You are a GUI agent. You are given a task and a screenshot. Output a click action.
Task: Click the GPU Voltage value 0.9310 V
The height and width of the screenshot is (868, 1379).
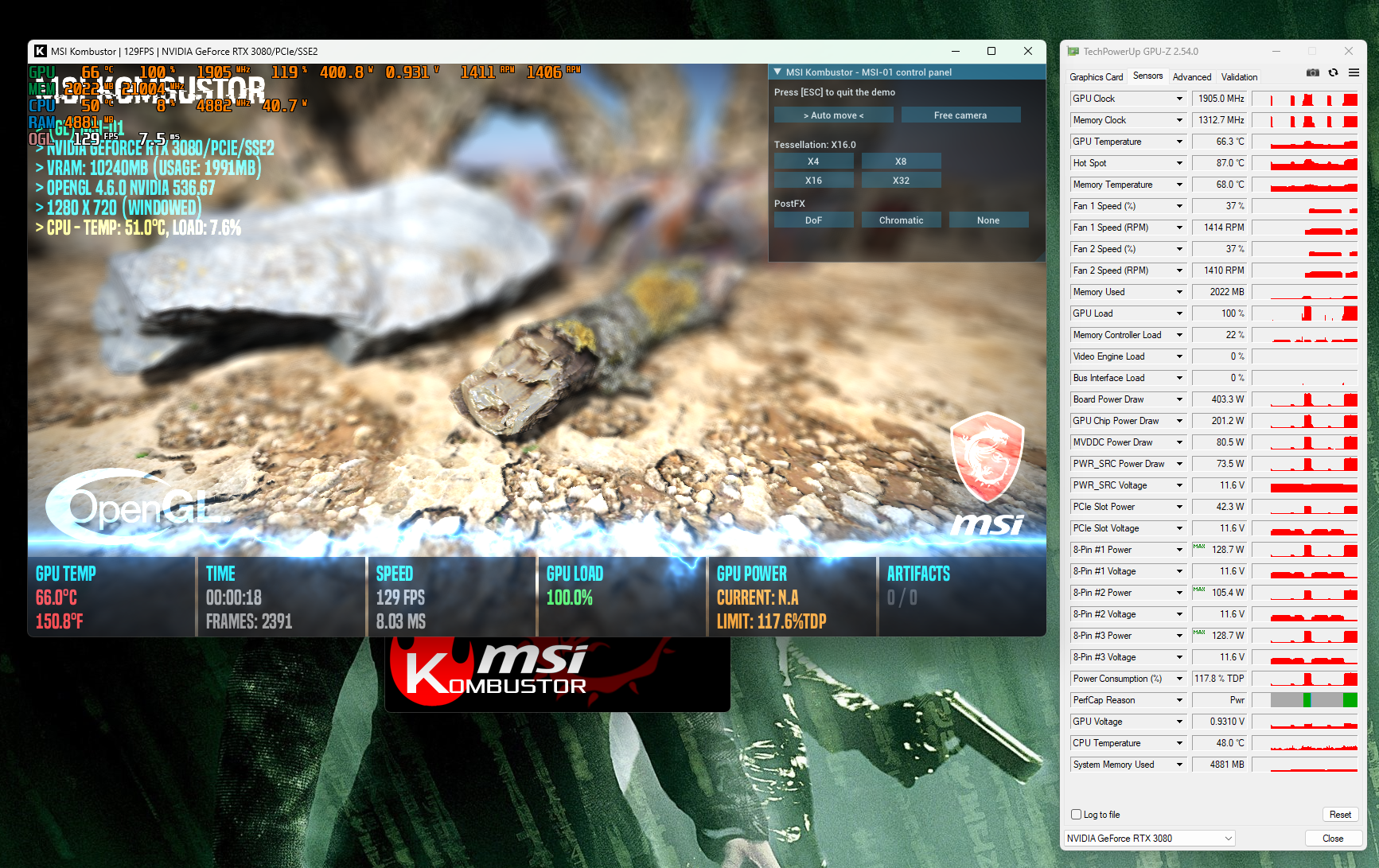tap(1220, 722)
